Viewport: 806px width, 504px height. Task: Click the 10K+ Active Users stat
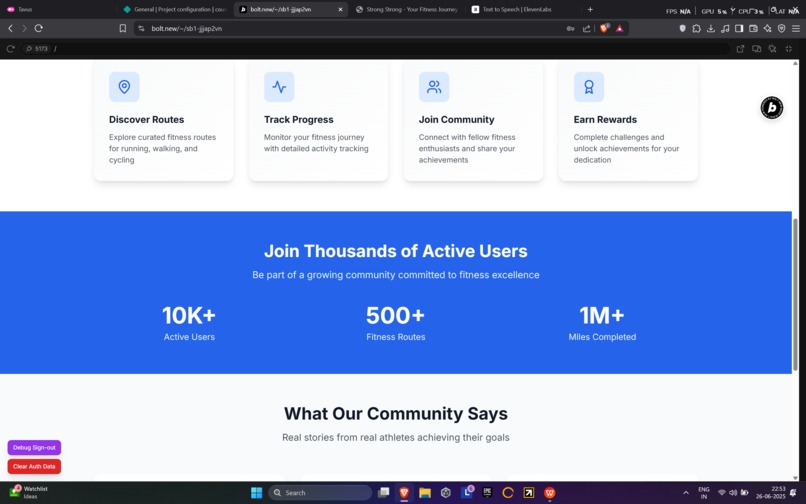click(189, 323)
